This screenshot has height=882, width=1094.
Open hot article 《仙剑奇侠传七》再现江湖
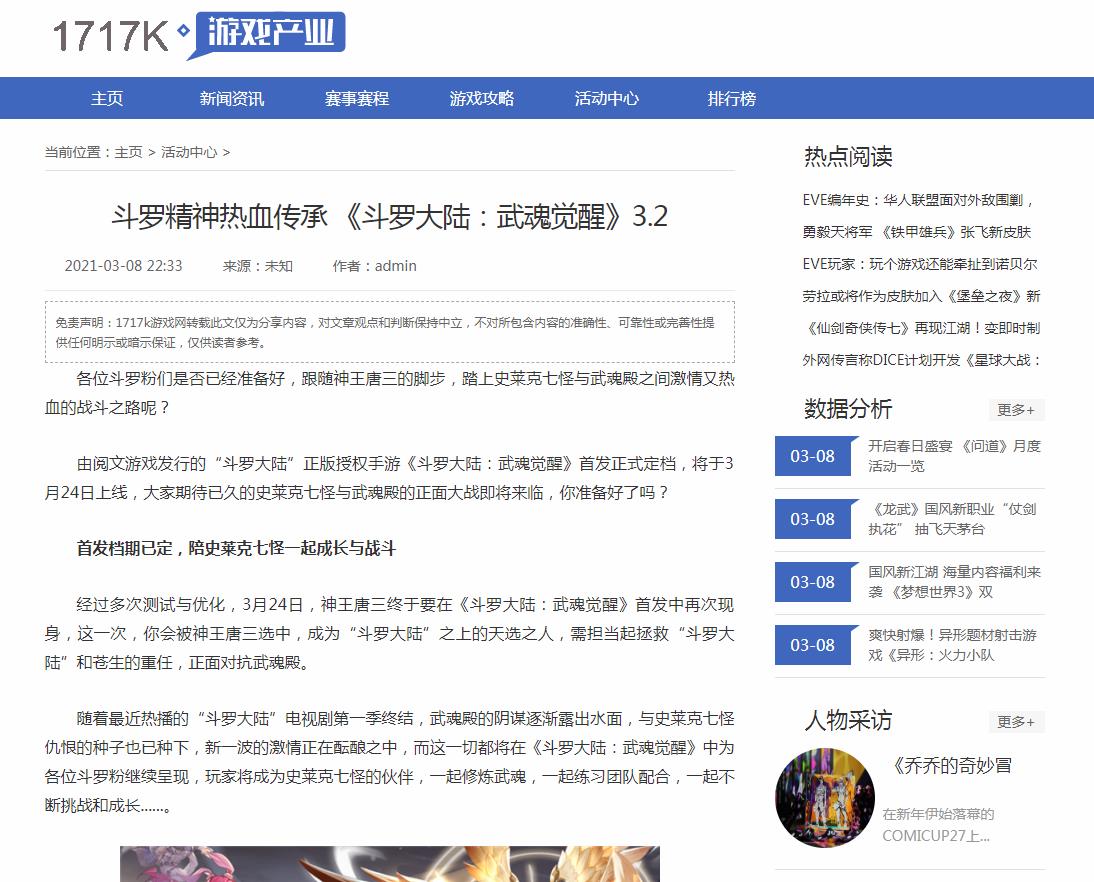[x=921, y=329]
